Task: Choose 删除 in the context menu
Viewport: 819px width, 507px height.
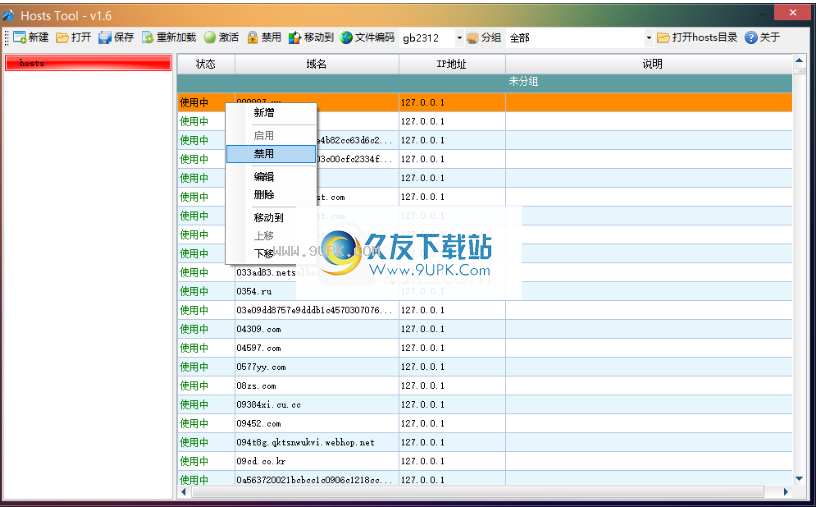Action: click(271, 195)
